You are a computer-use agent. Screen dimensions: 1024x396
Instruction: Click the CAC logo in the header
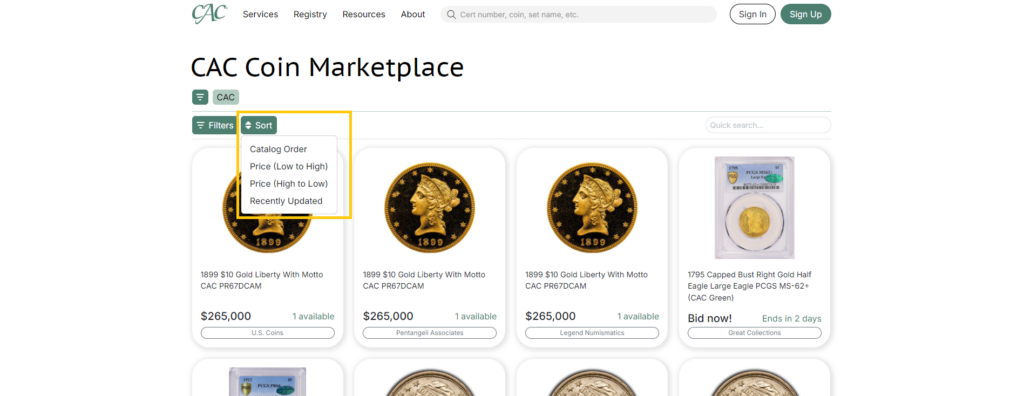pos(209,14)
